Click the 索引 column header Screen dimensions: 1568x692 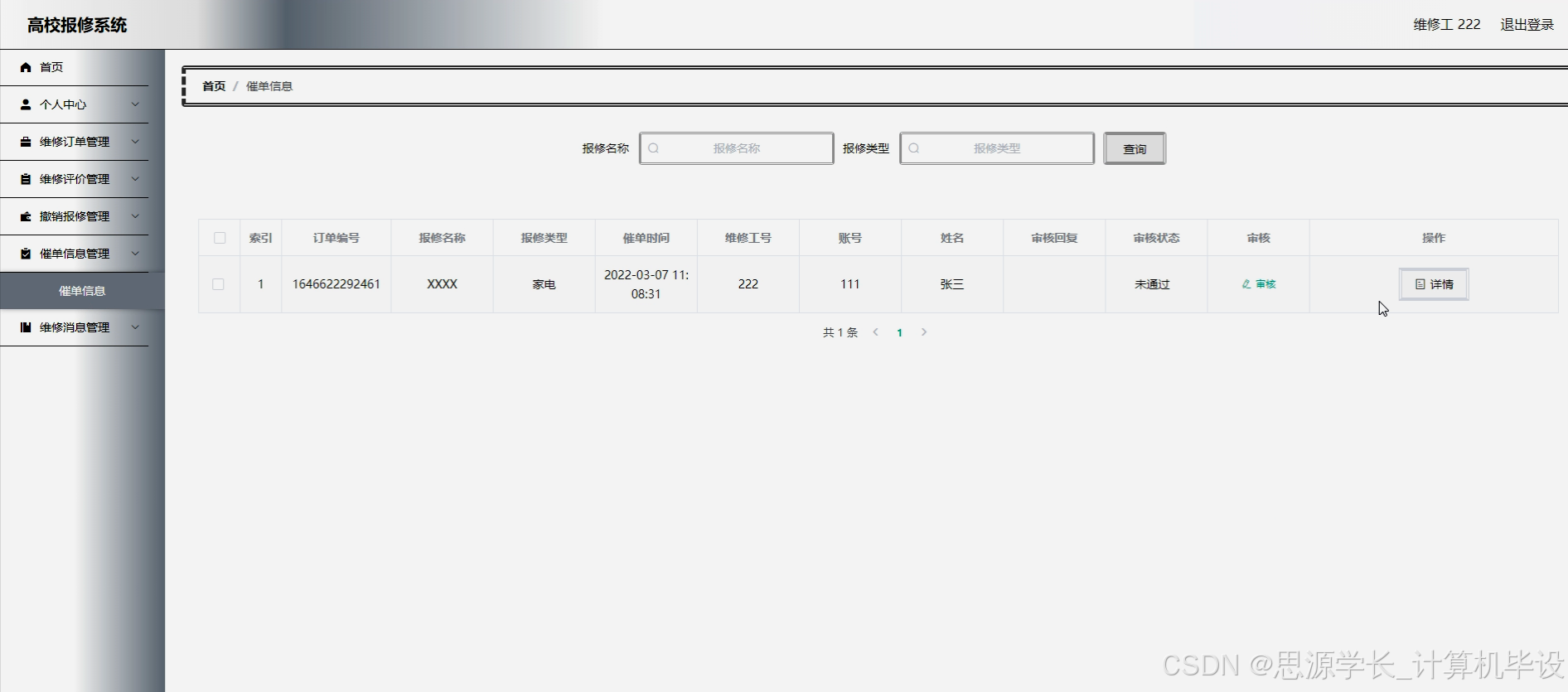[x=261, y=238]
